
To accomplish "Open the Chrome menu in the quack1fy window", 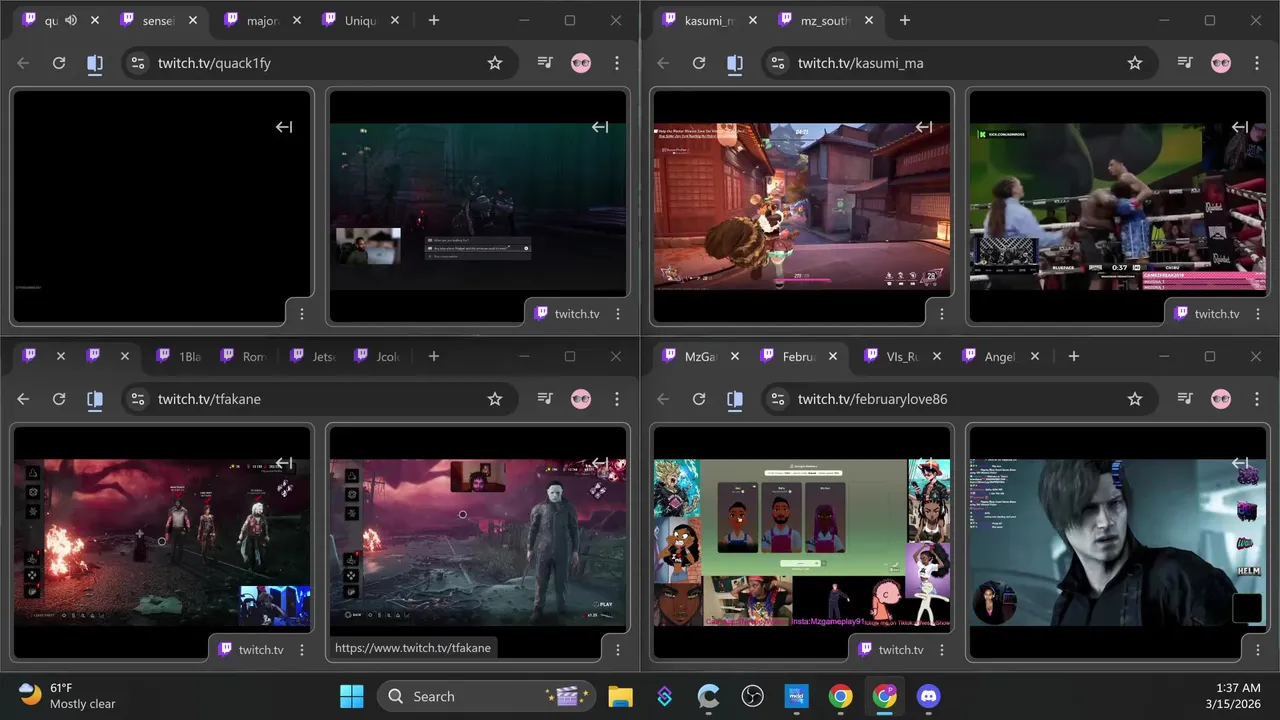I will pos(617,63).
